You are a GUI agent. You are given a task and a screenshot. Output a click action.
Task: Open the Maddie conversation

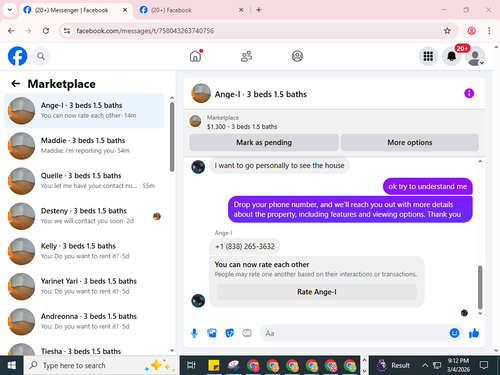click(84, 146)
